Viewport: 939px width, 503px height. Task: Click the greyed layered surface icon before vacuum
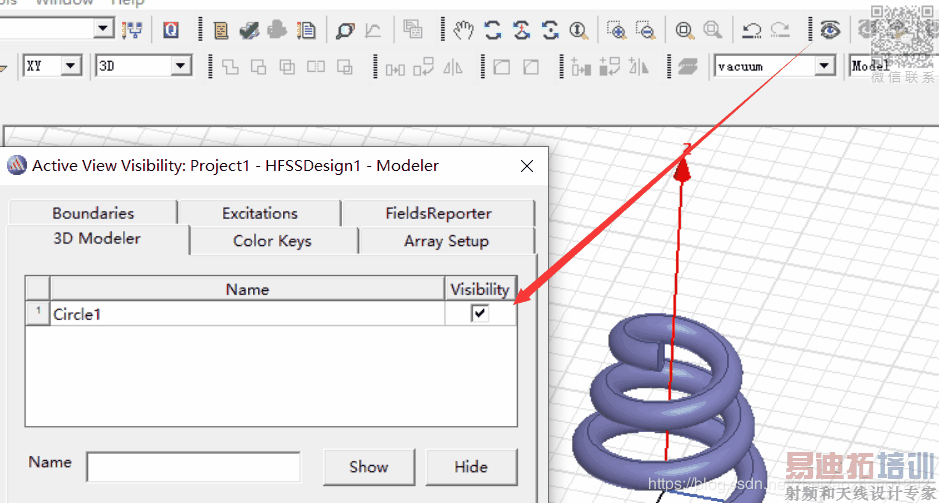pos(687,66)
